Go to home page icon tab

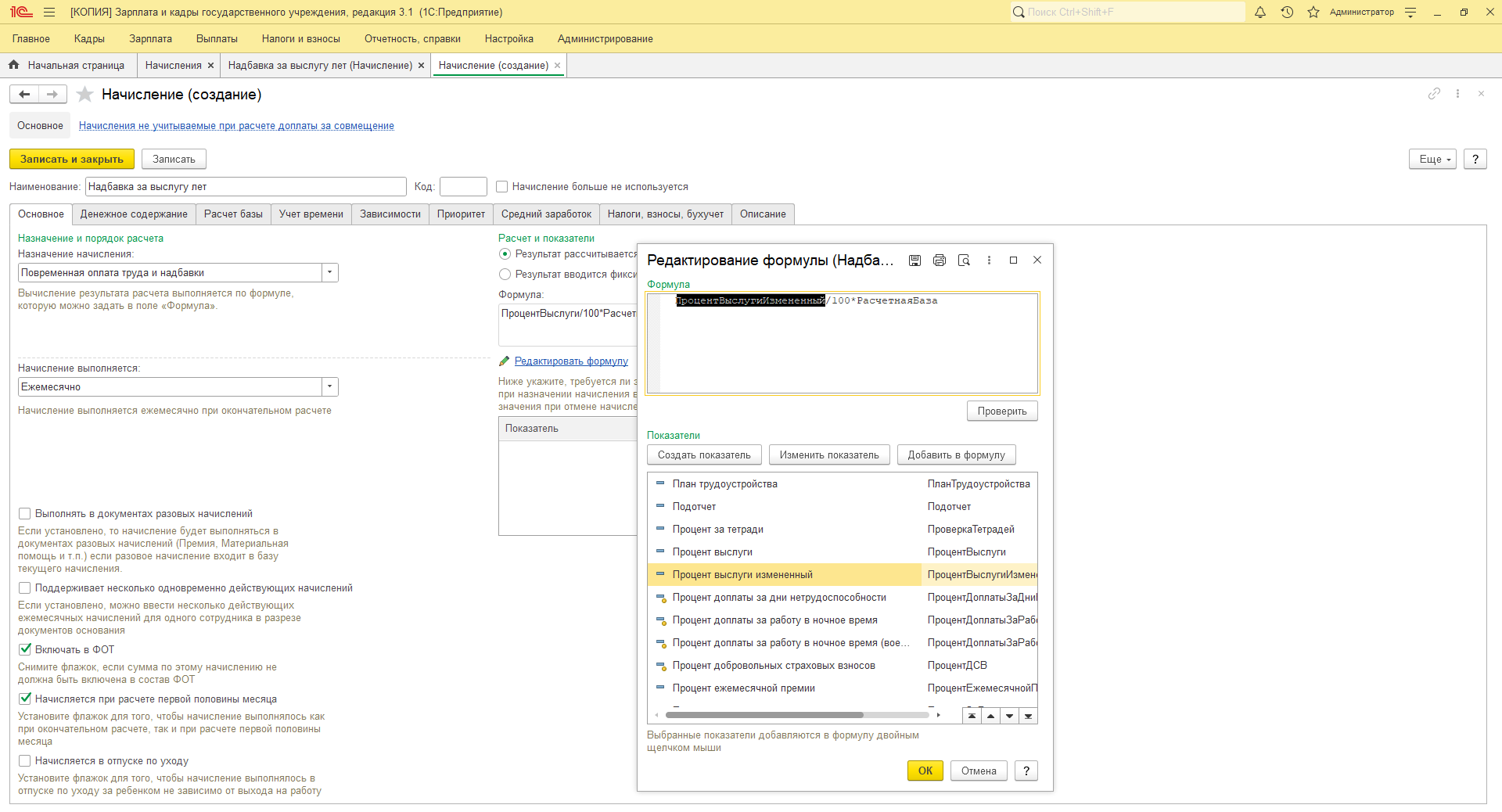pyautogui.click(x=13, y=65)
